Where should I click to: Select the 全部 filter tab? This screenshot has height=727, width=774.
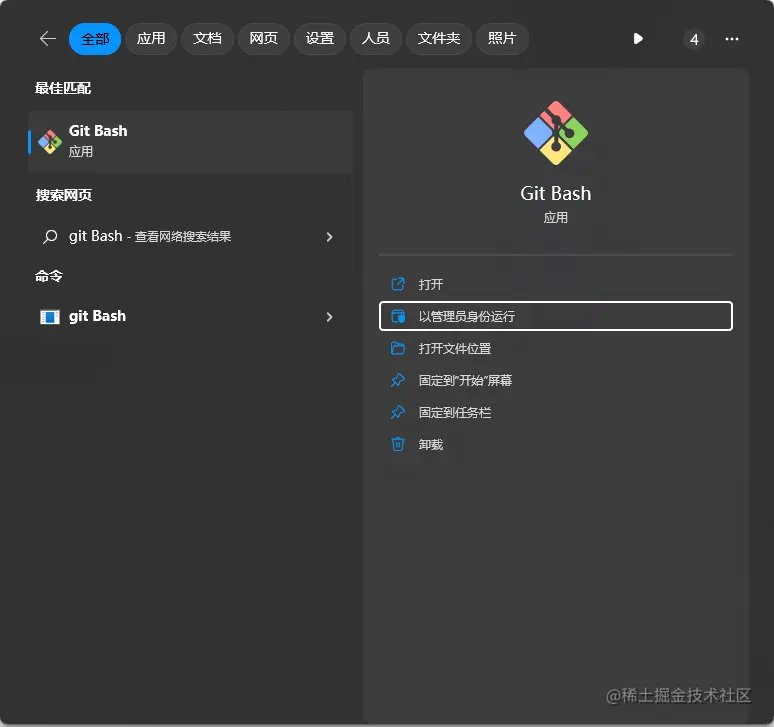95,38
